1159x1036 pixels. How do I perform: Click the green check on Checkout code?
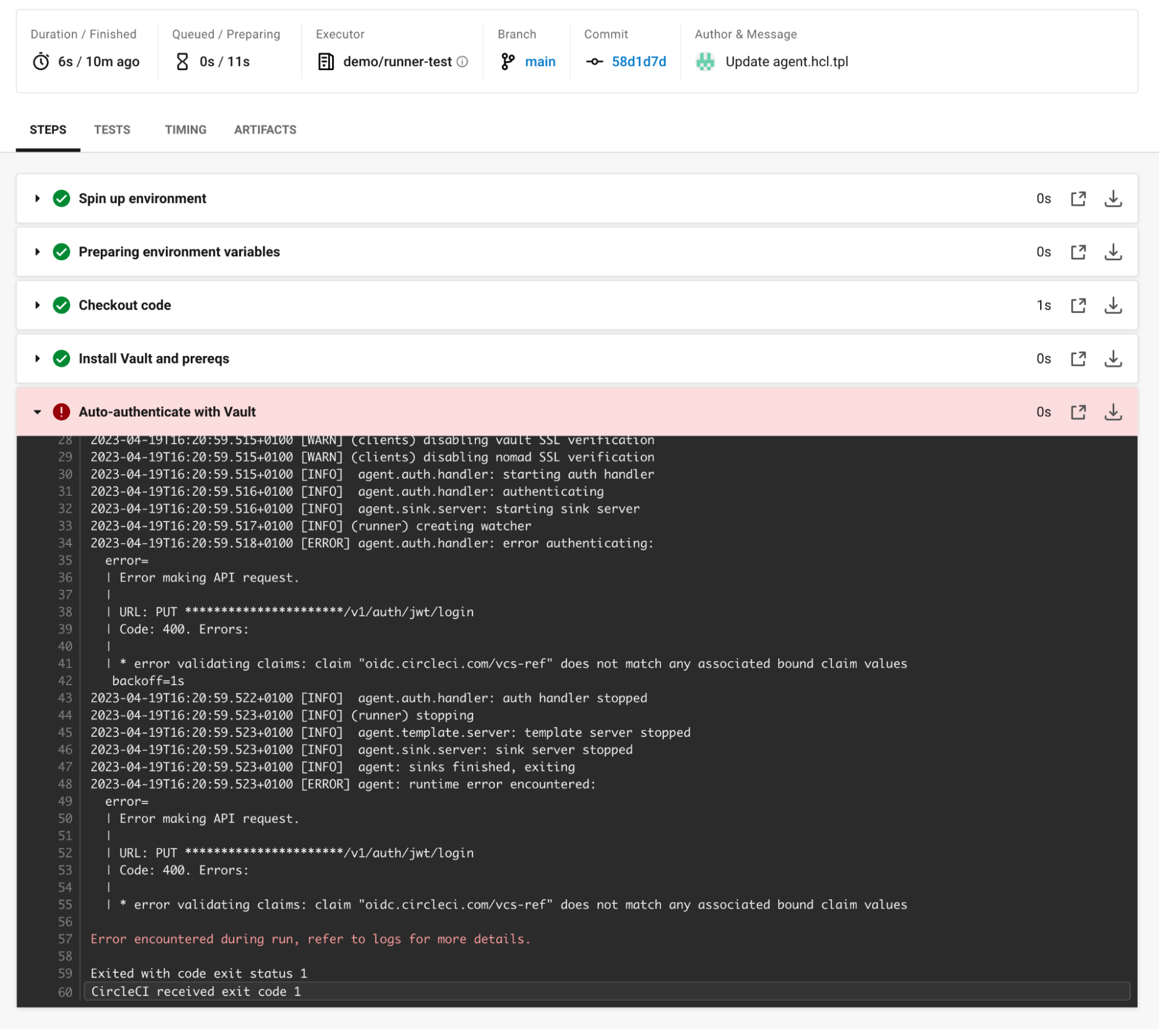(x=61, y=306)
